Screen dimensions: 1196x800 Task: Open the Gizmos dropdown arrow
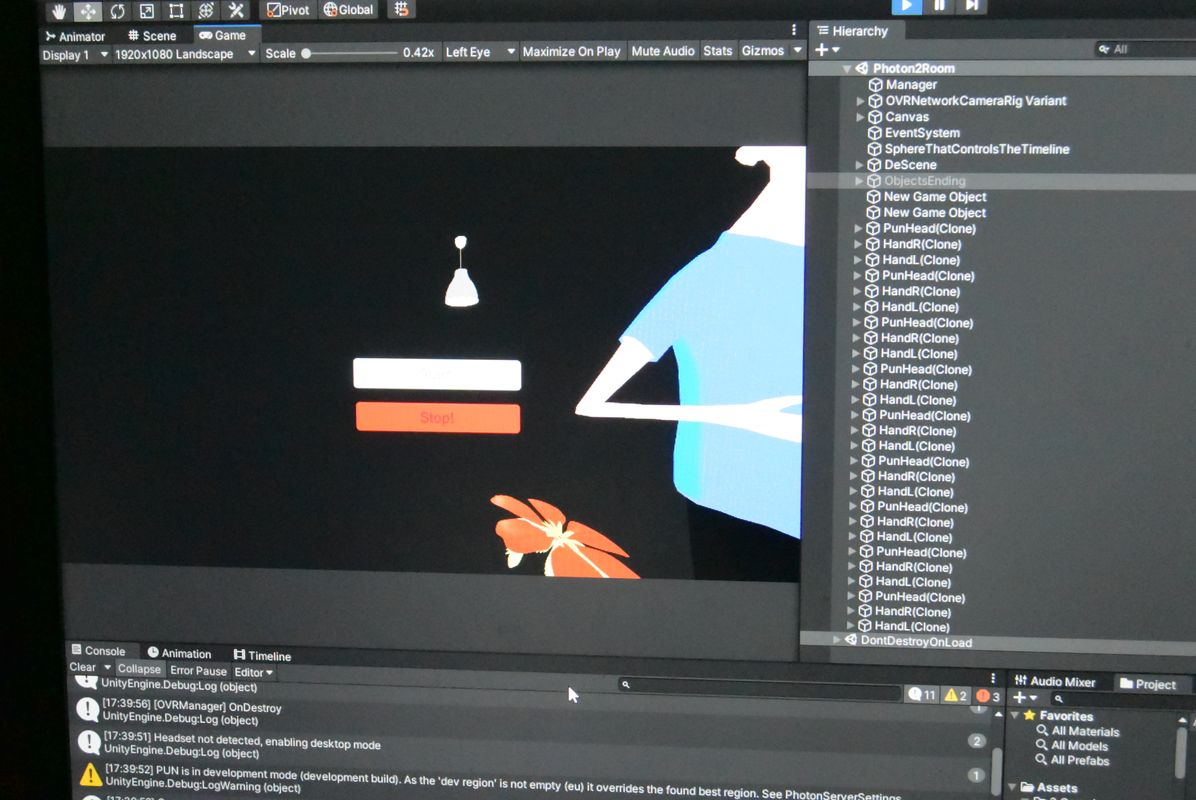click(x=798, y=50)
